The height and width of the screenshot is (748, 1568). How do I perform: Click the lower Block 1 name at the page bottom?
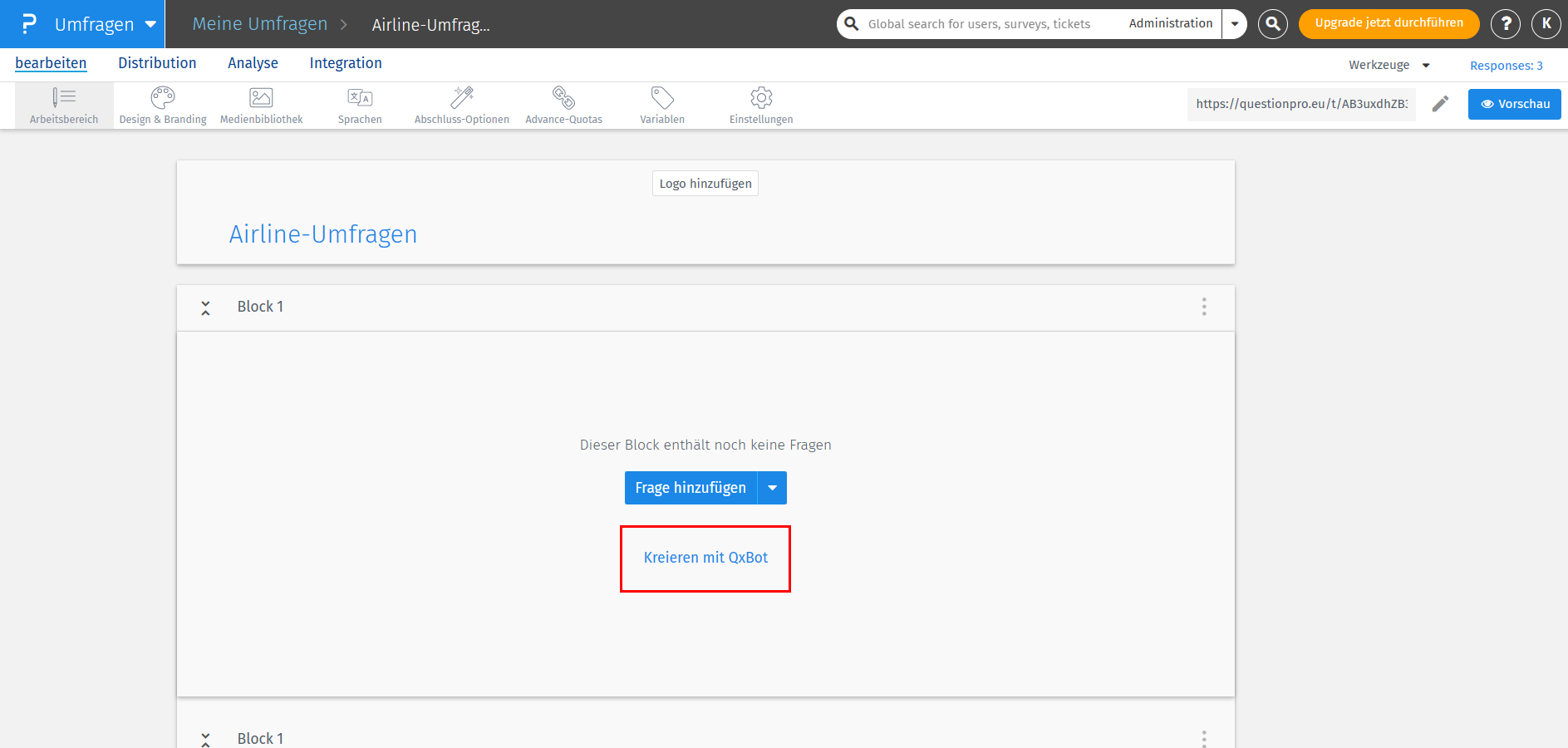[x=260, y=738]
